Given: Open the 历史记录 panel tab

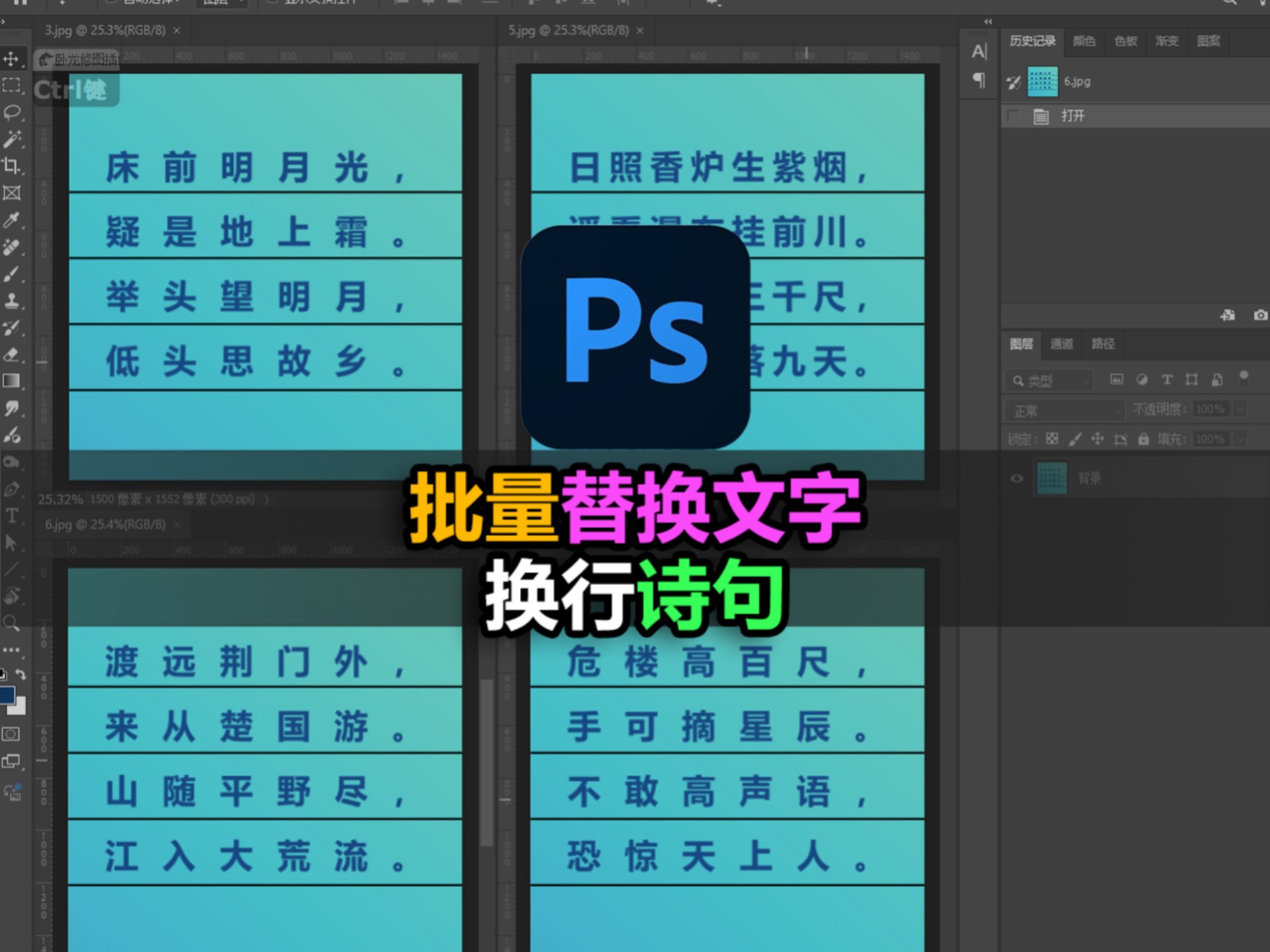Looking at the screenshot, I should tap(1033, 41).
